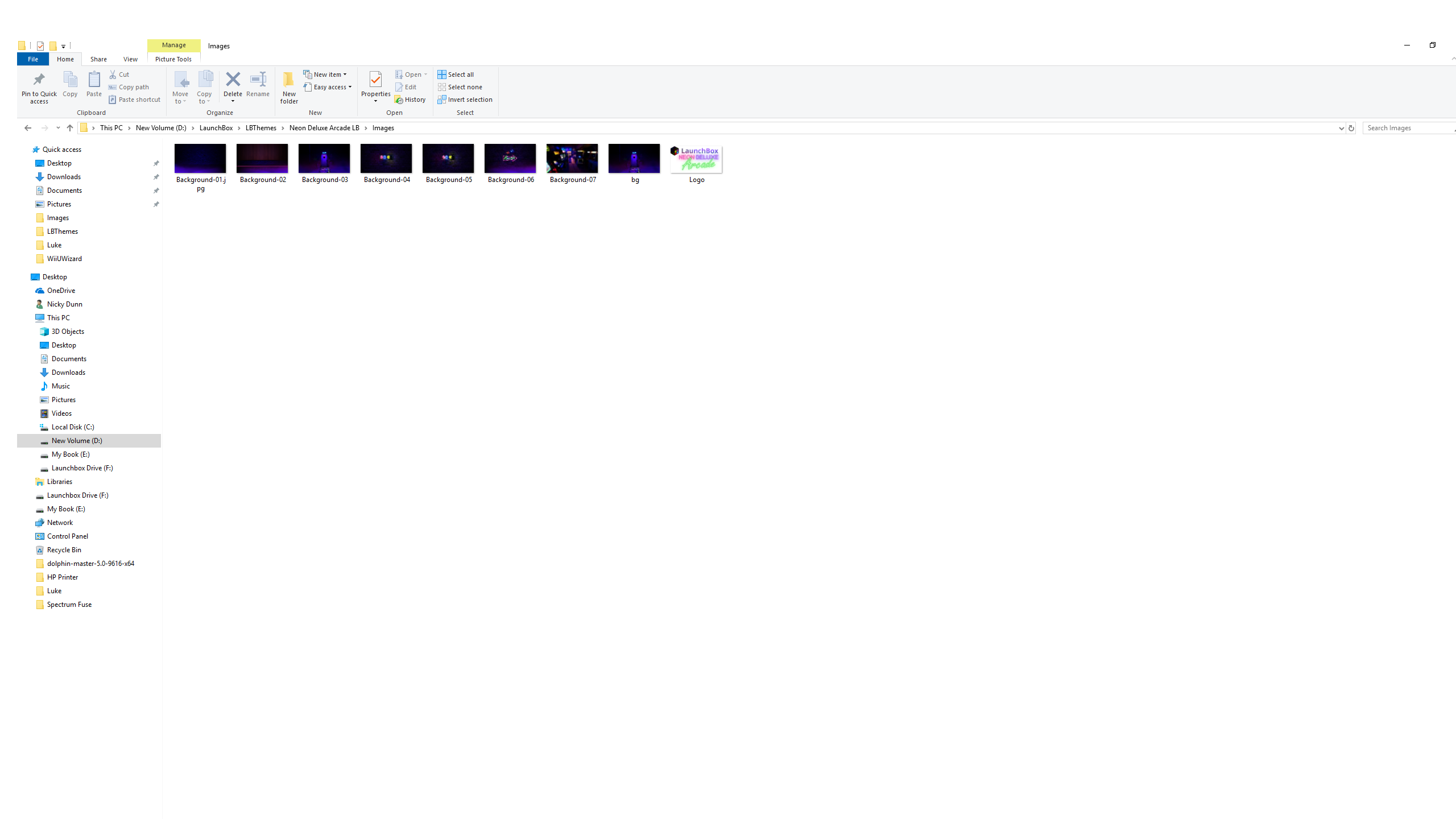Open dolphin-master-5.0-9616-x64 folder

[90, 564]
